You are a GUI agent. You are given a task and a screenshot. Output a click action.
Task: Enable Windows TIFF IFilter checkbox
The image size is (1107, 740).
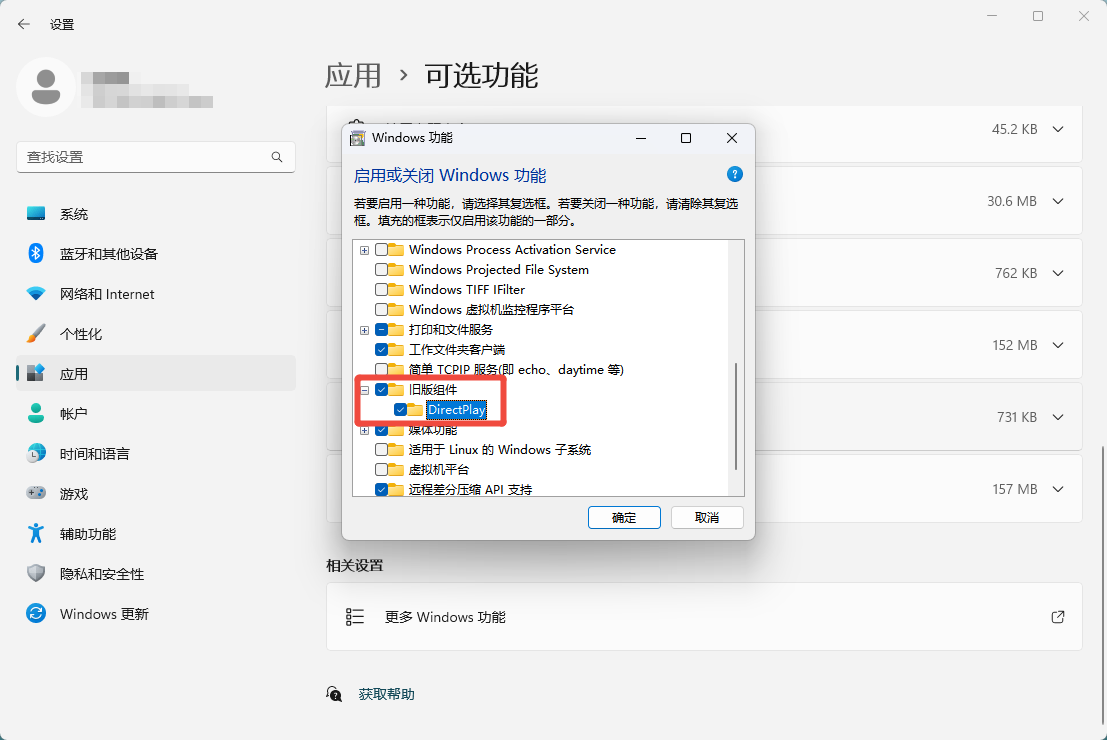point(381,290)
